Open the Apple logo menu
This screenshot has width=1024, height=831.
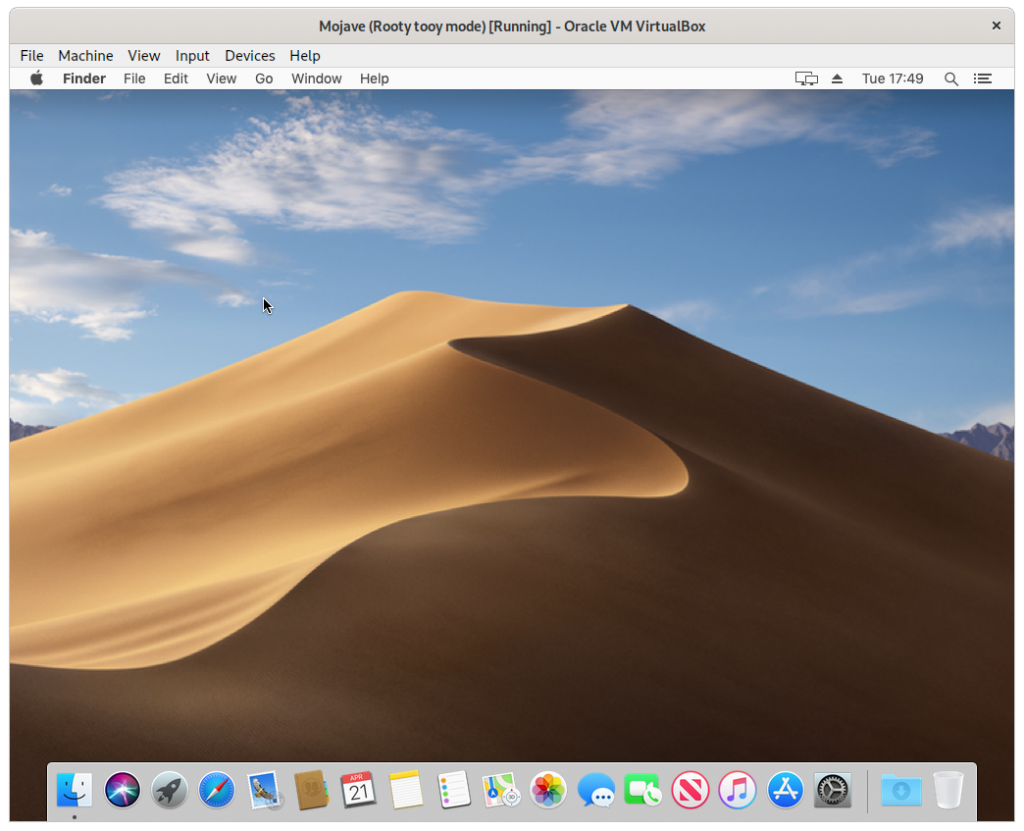[37, 78]
